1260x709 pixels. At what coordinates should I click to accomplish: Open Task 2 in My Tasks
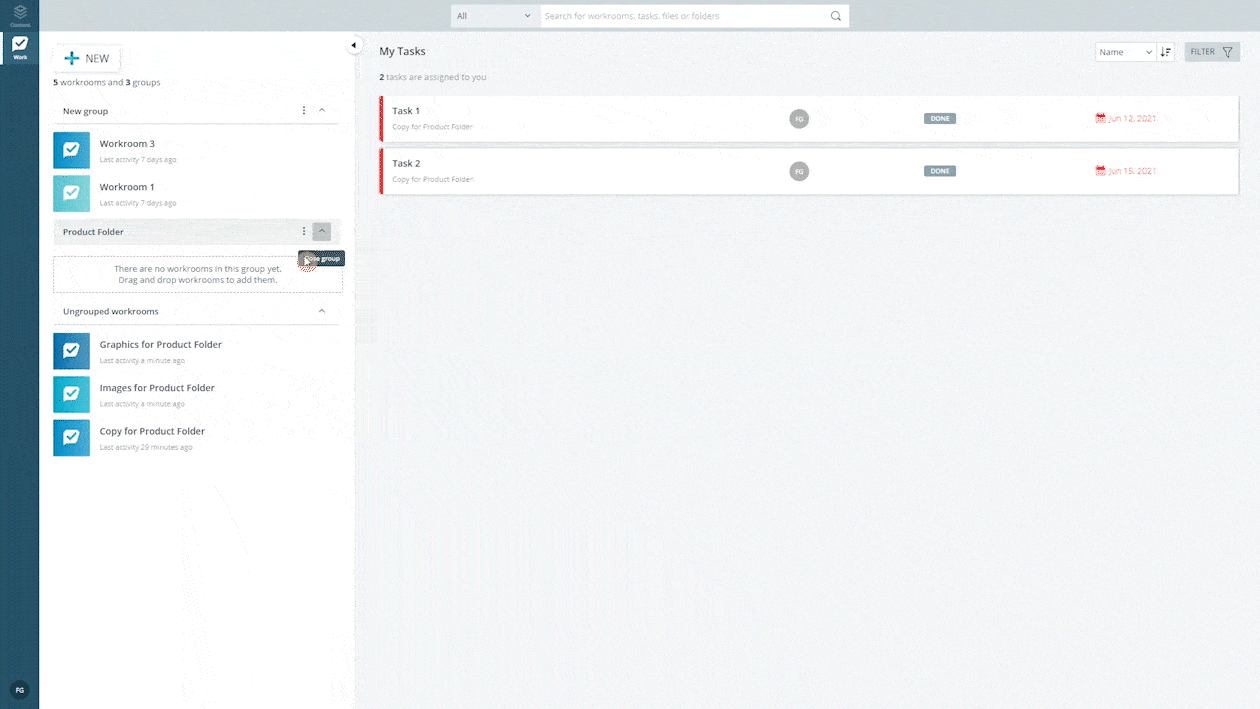pos(406,164)
